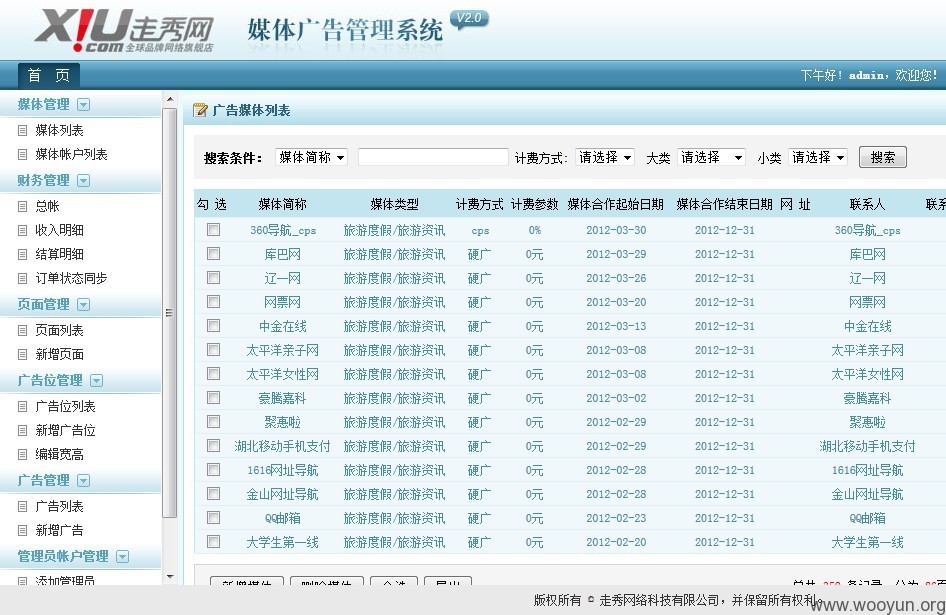Click the sidebar scrollbar down arrow
Viewport: 946px width, 615px height.
pos(170,577)
